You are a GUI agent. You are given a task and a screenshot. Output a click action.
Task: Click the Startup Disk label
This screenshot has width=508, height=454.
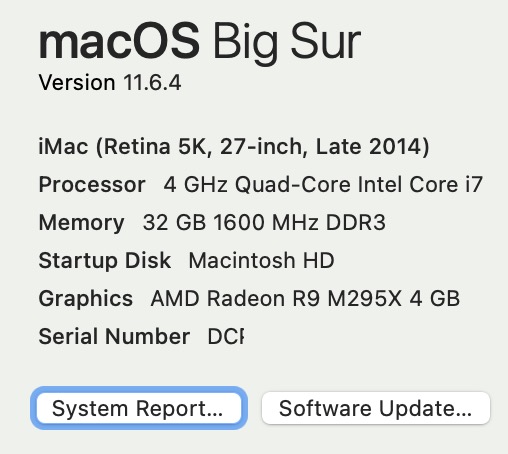[x=105, y=260]
